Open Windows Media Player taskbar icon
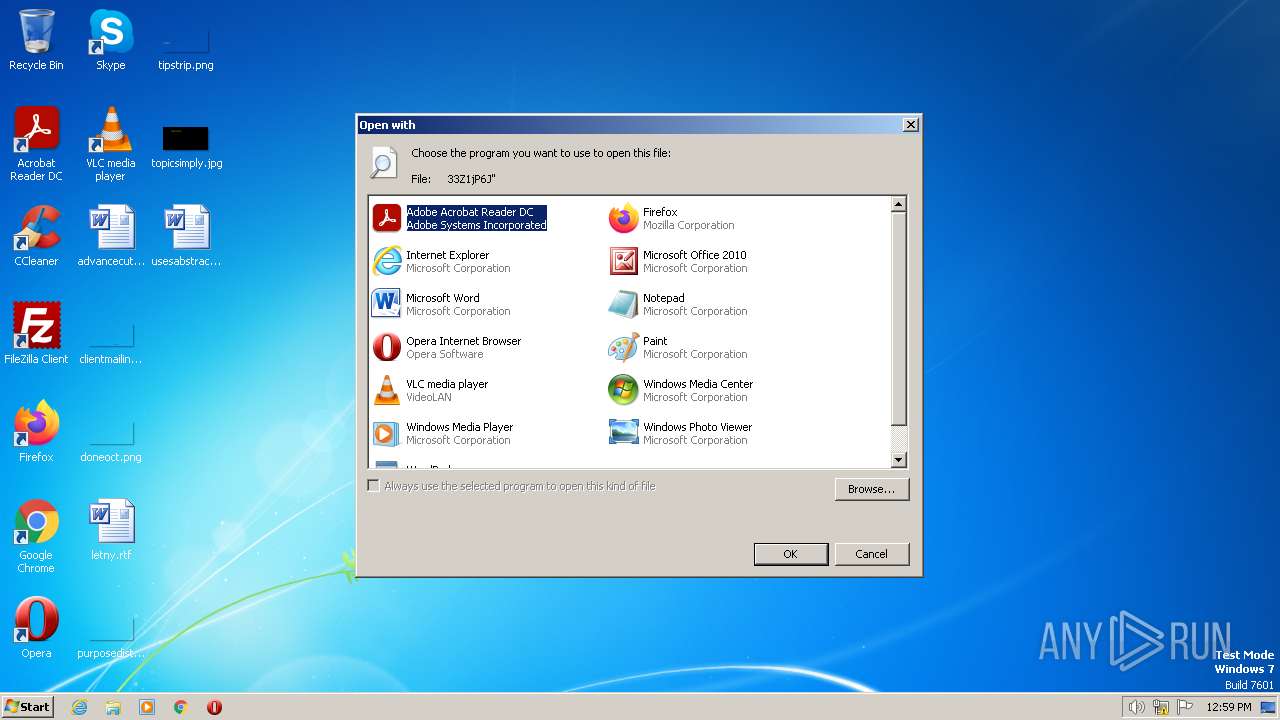Screen dimensions: 1280x720 [147, 707]
